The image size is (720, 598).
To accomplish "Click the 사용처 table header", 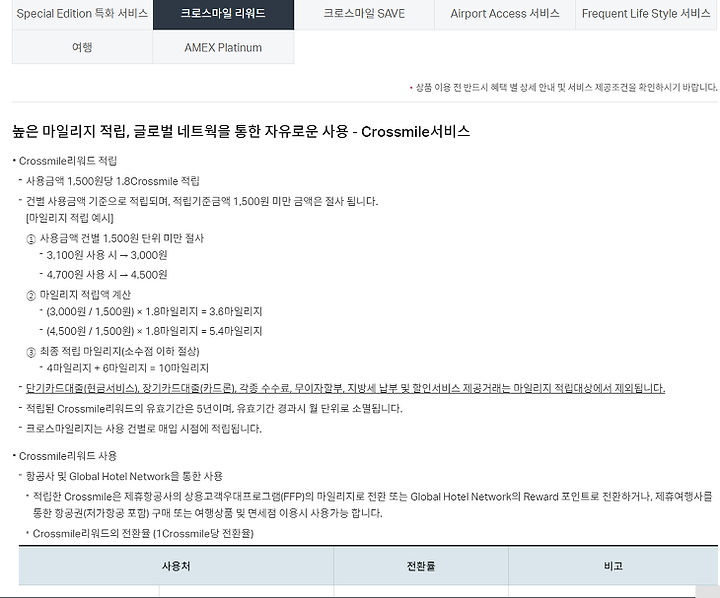I will tap(176, 566).
